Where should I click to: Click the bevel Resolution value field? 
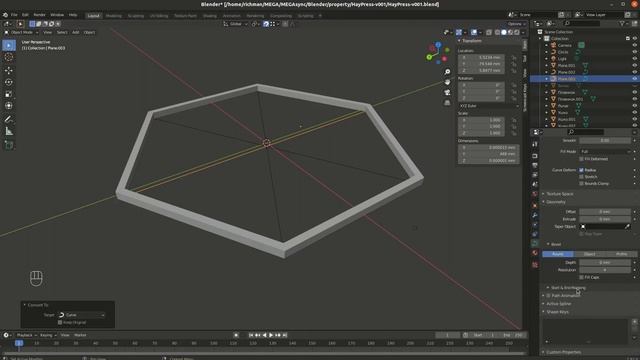pos(605,270)
